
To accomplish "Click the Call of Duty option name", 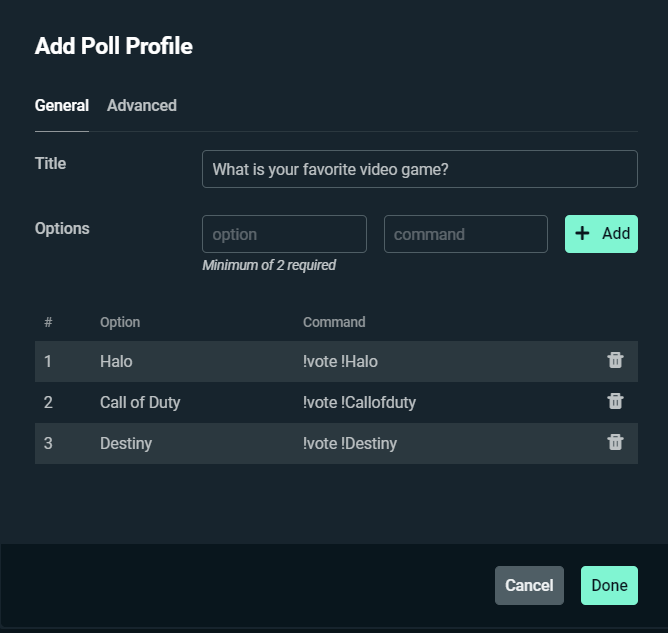I will pyautogui.click(x=140, y=402).
